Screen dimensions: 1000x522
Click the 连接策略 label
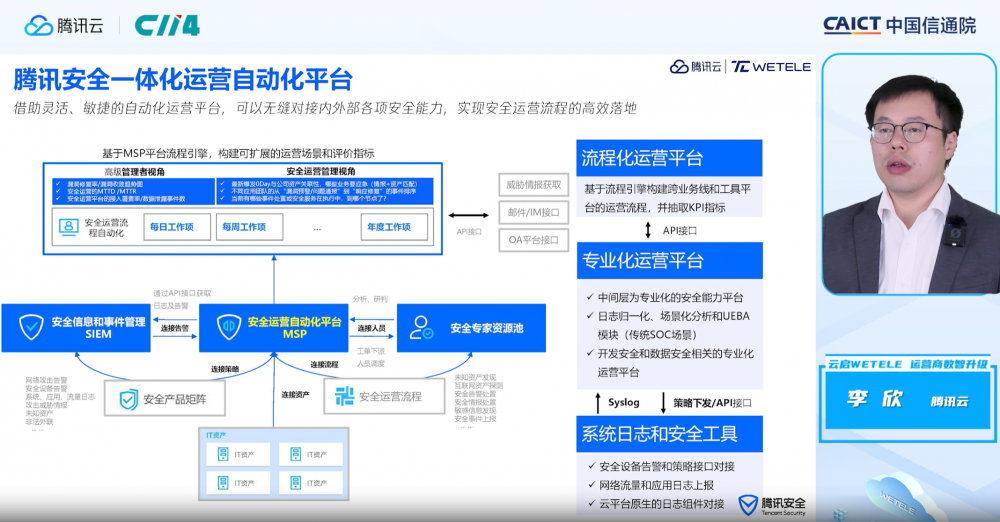(x=224, y=369)
